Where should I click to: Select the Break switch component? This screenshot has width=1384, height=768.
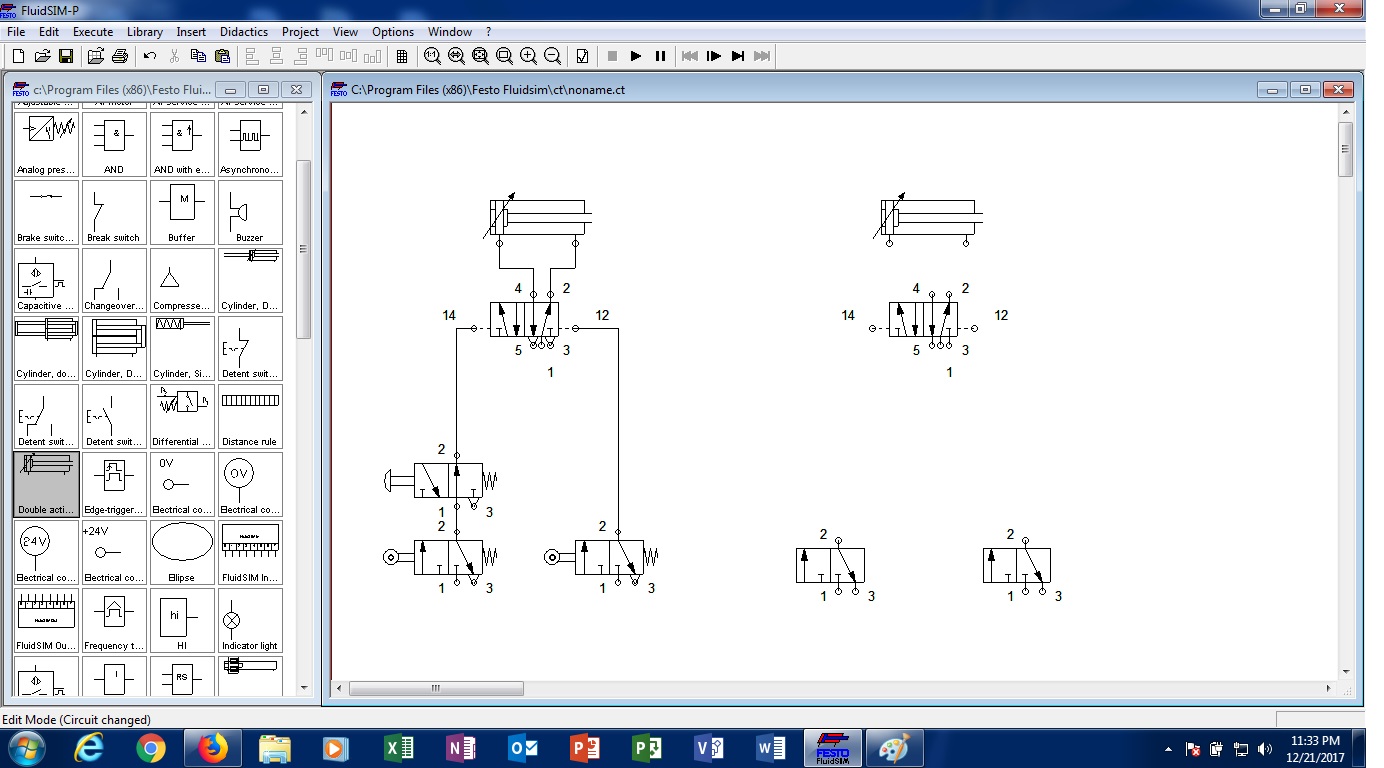[114, 212]
